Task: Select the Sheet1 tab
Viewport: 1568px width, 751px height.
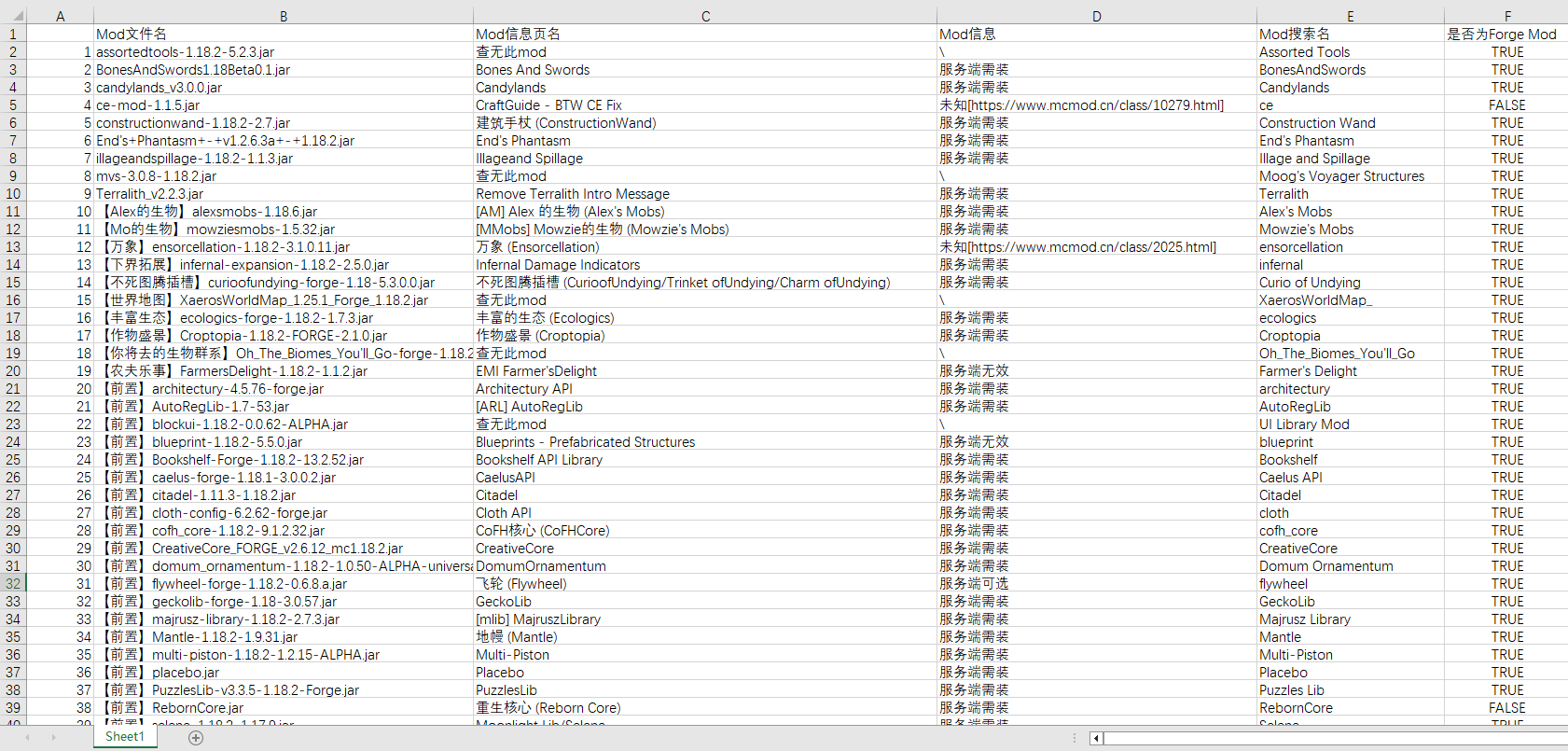Action: [125, 737]
